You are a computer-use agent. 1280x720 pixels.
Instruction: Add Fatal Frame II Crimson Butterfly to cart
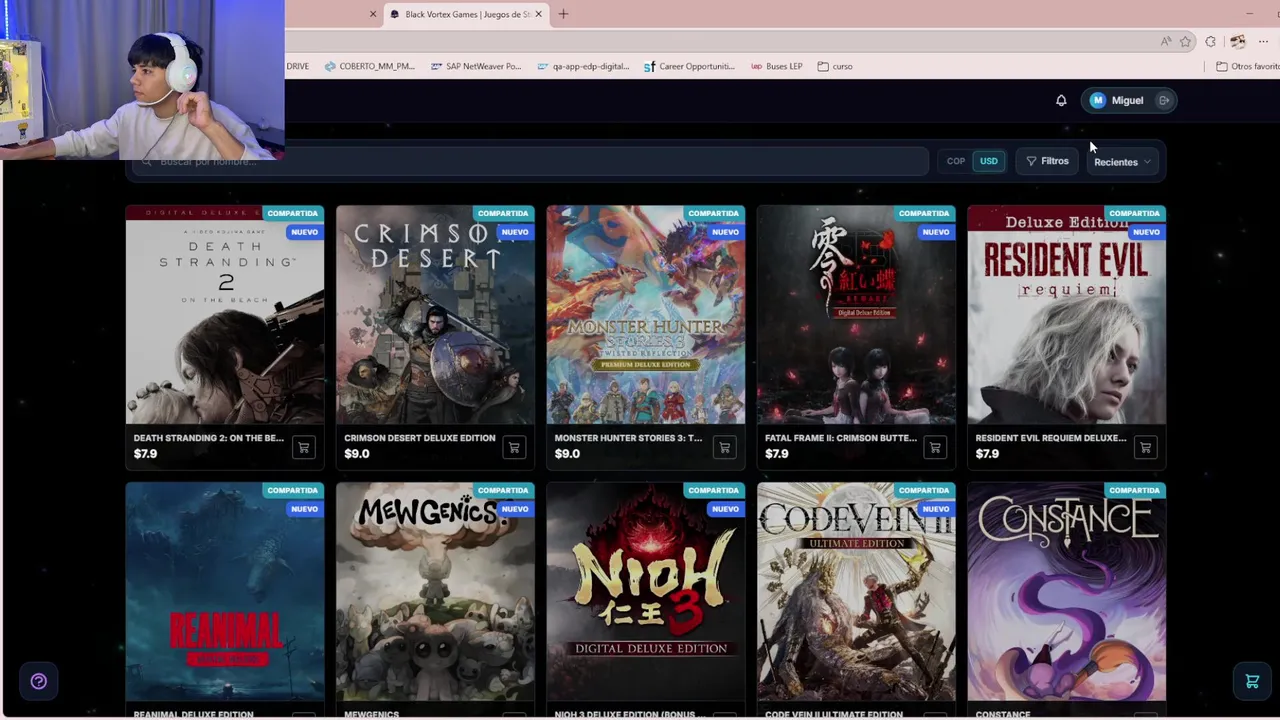click(x=935, y=447)
